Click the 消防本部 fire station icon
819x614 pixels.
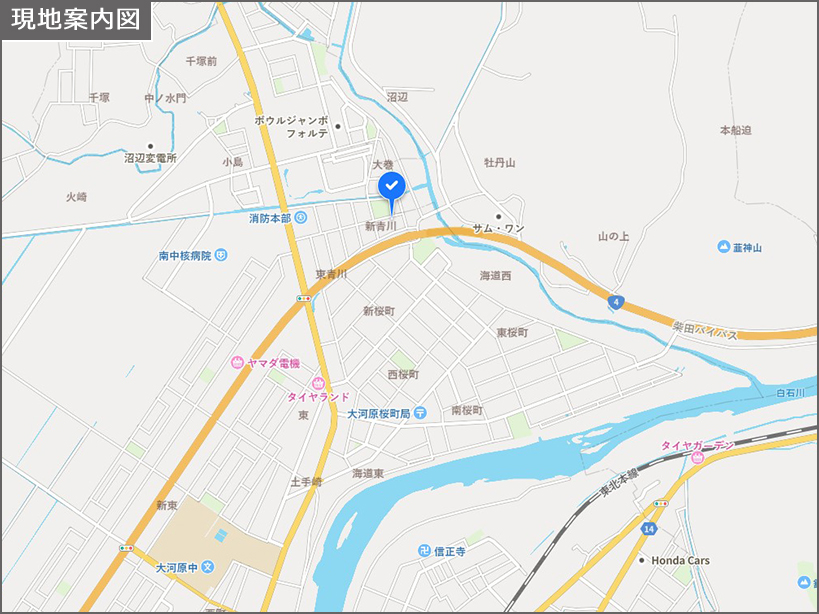[x=301, y=218]
